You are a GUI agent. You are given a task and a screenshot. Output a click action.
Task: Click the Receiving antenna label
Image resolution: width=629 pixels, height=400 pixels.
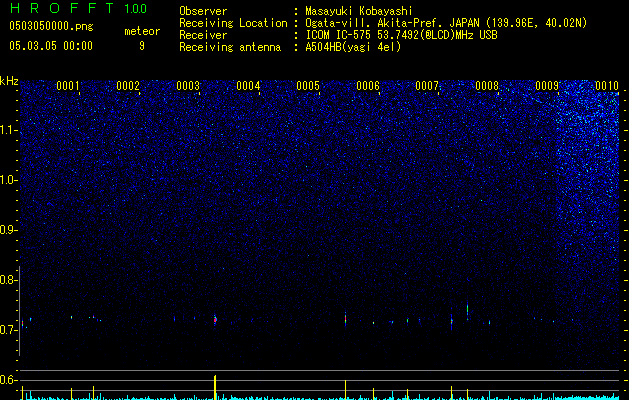click(230, 47)
